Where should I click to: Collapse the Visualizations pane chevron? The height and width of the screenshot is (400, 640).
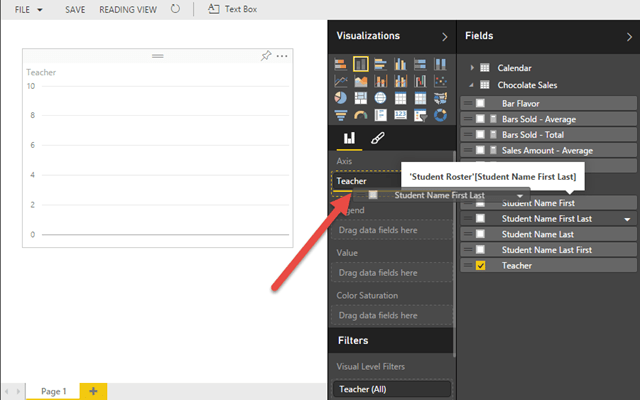[x=445, y=36]
